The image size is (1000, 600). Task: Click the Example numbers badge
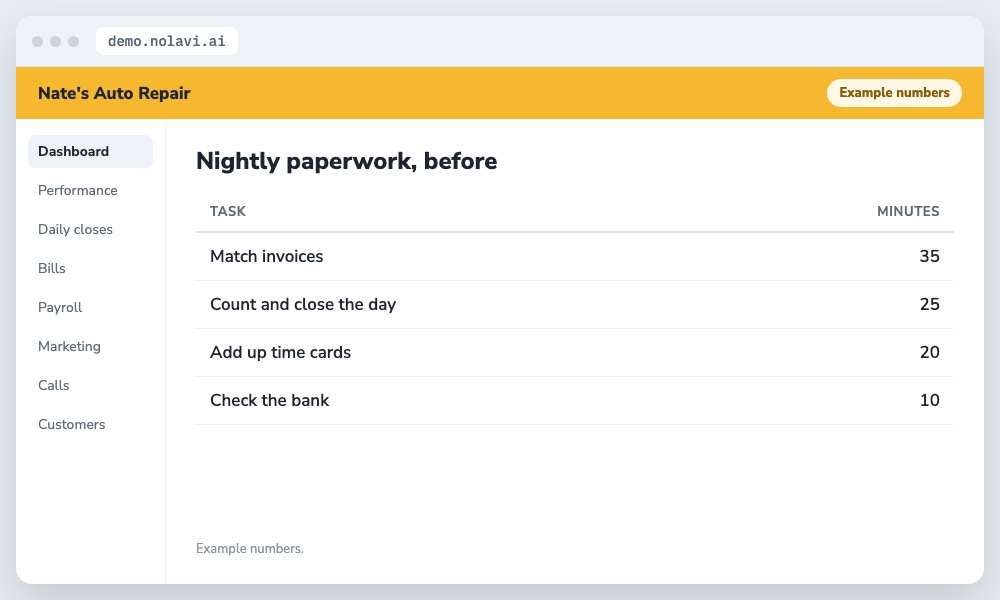pyautogui.click(x=894, y=92)
